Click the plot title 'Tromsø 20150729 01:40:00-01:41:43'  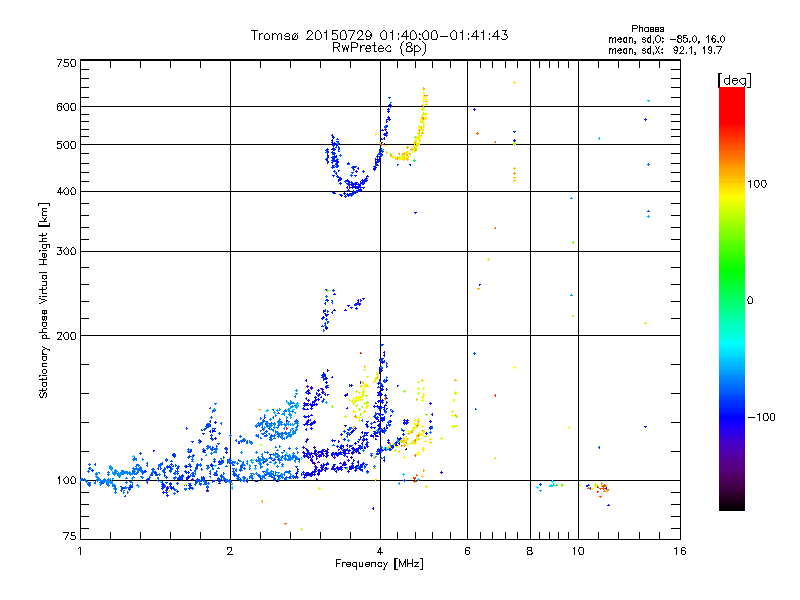[x=379, y=35]
